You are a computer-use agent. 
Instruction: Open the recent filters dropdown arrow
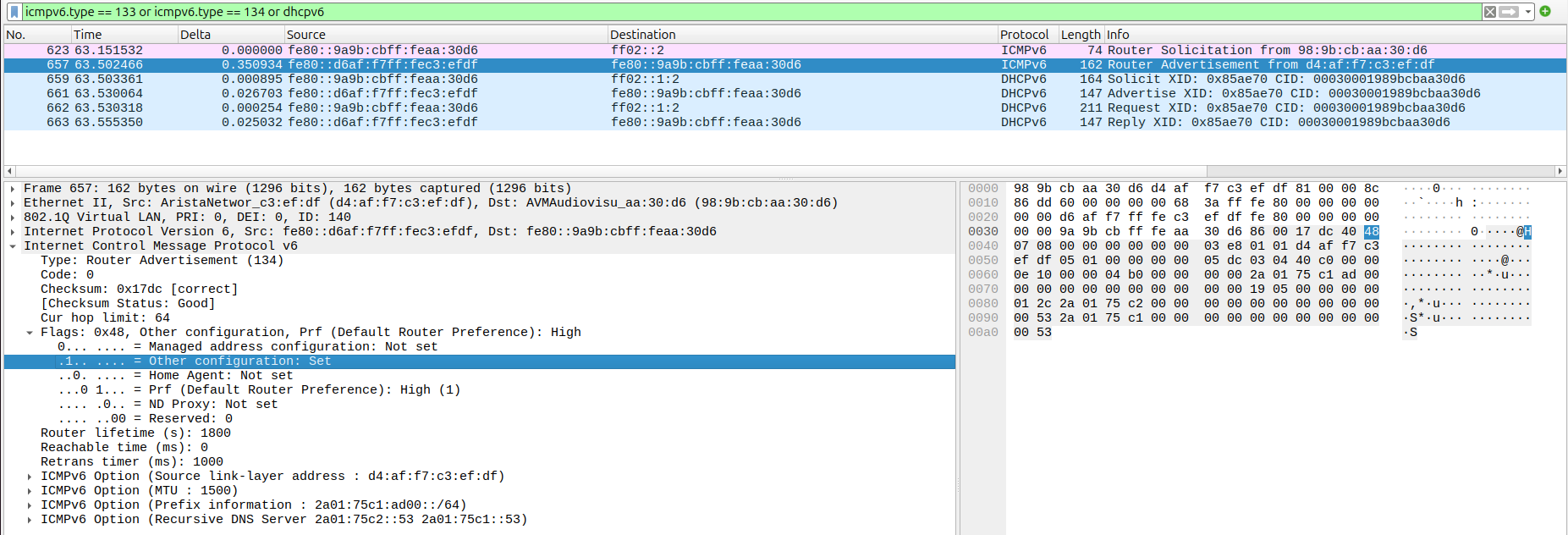1527,12
